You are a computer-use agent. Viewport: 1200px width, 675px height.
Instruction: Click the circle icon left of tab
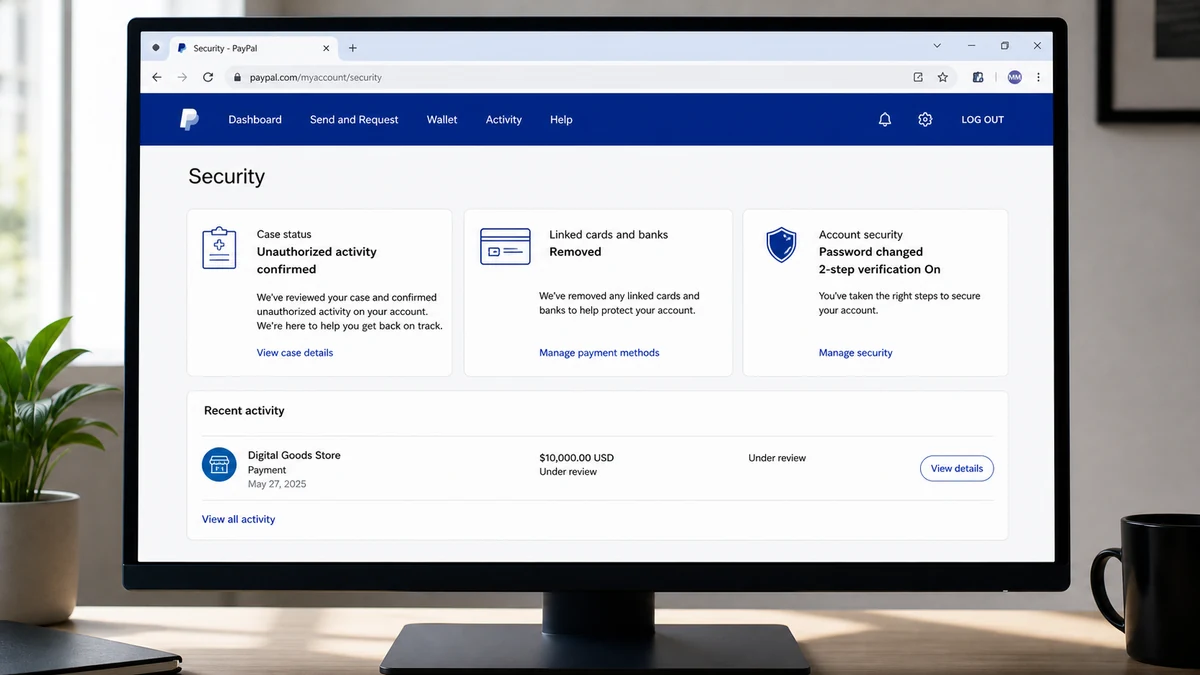(156, 48)
